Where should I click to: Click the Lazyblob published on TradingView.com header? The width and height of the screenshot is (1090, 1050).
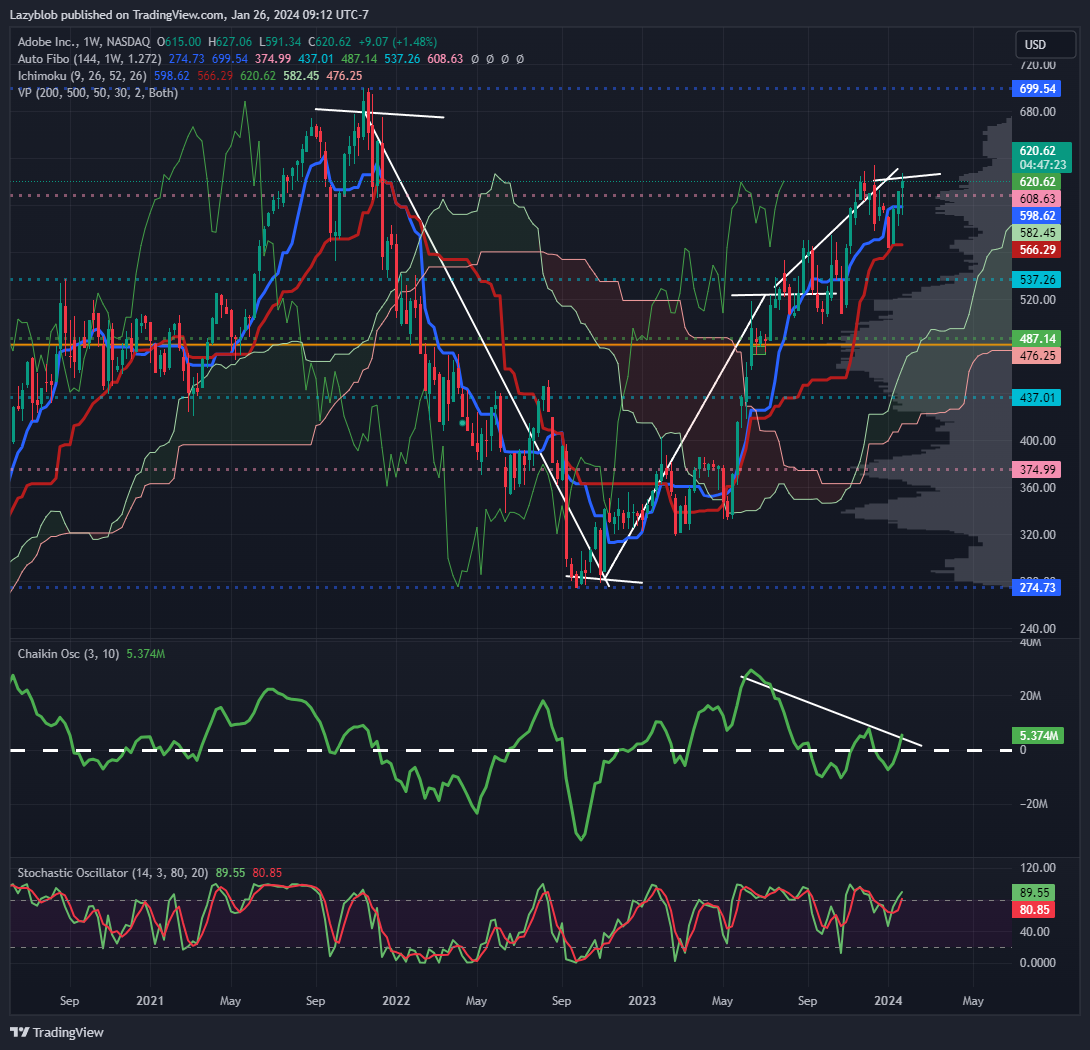(189, 15)
